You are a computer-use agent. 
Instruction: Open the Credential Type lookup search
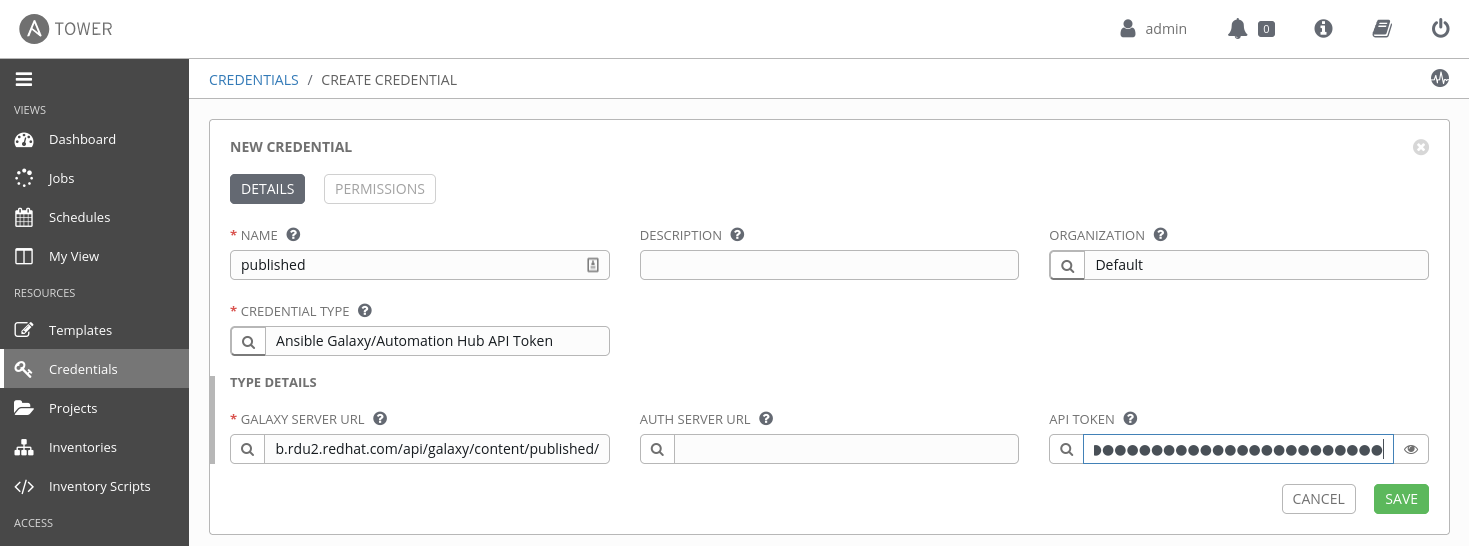[x=248, y=341]
